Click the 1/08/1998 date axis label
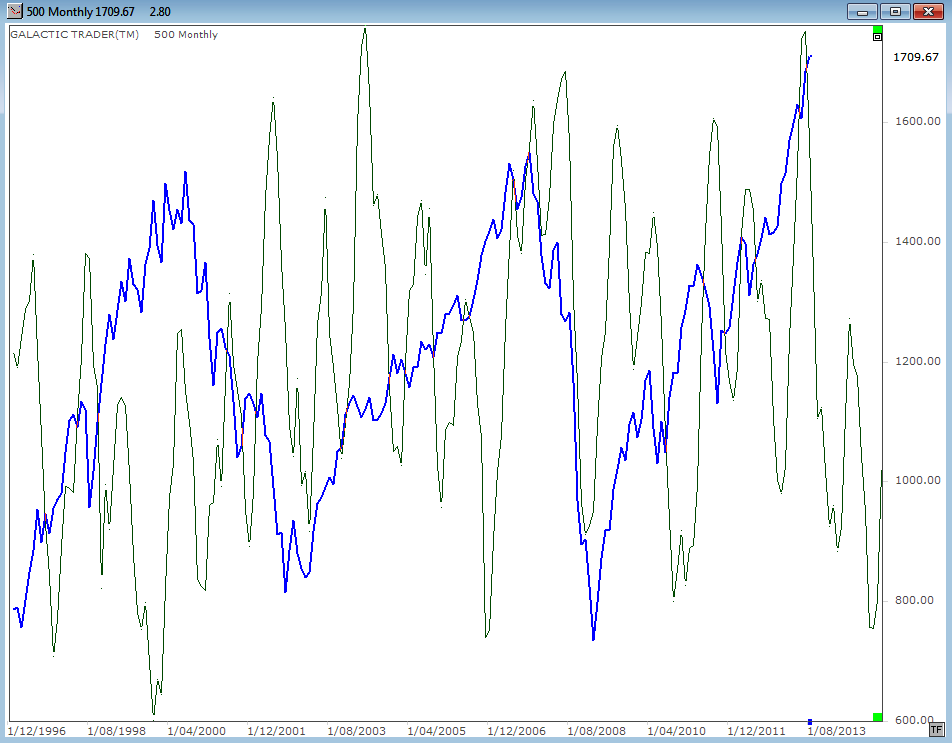Viewport: 952px width, 743px height. 117,731
